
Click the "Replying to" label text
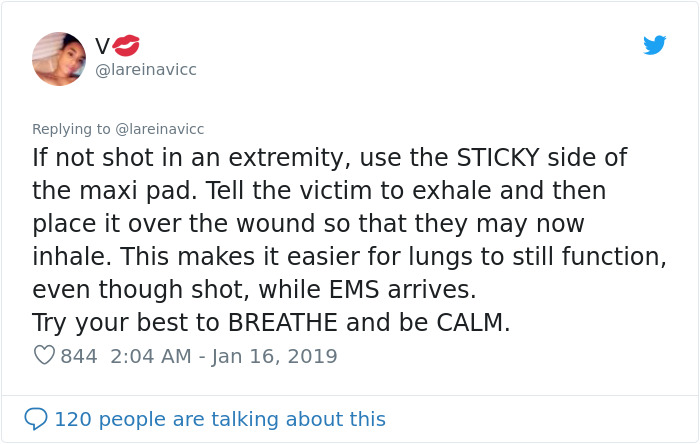pyautogui.click(x=72, y=129)
